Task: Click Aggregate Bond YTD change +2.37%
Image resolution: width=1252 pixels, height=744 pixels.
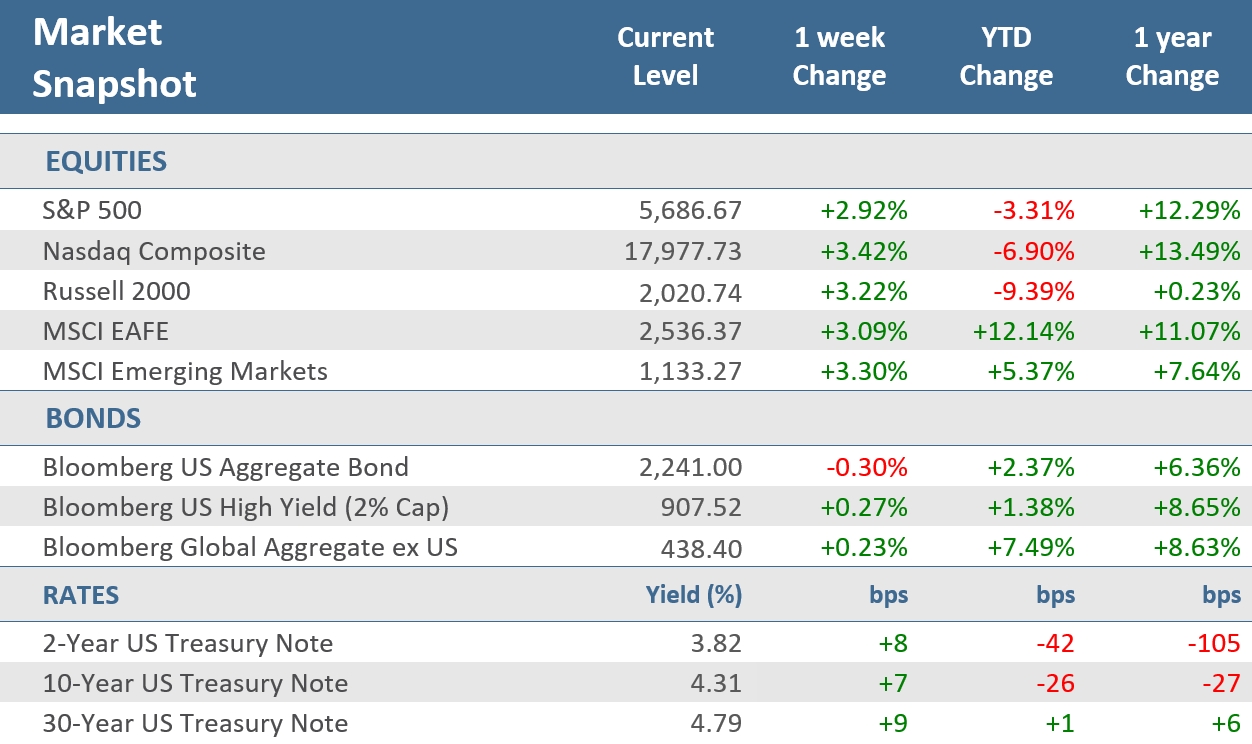Action: pyautogui.click(x=1031, y=467)
